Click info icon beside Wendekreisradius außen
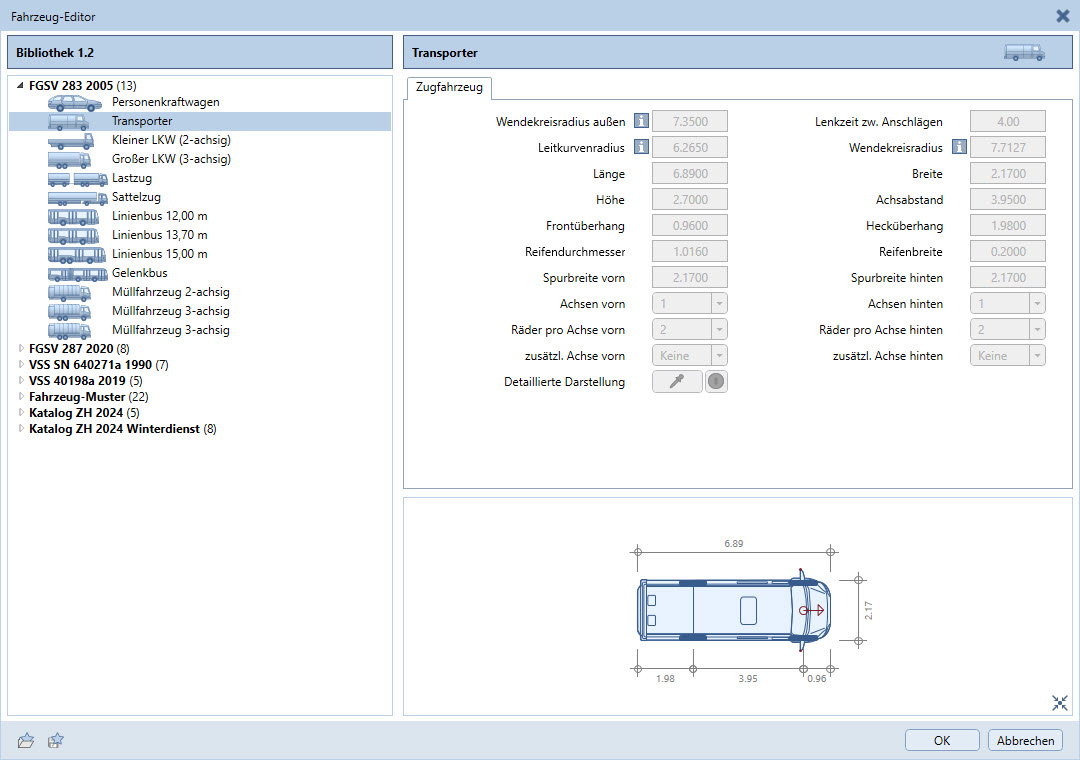The height and width of the screenshot is (760, 1080). 641,122
